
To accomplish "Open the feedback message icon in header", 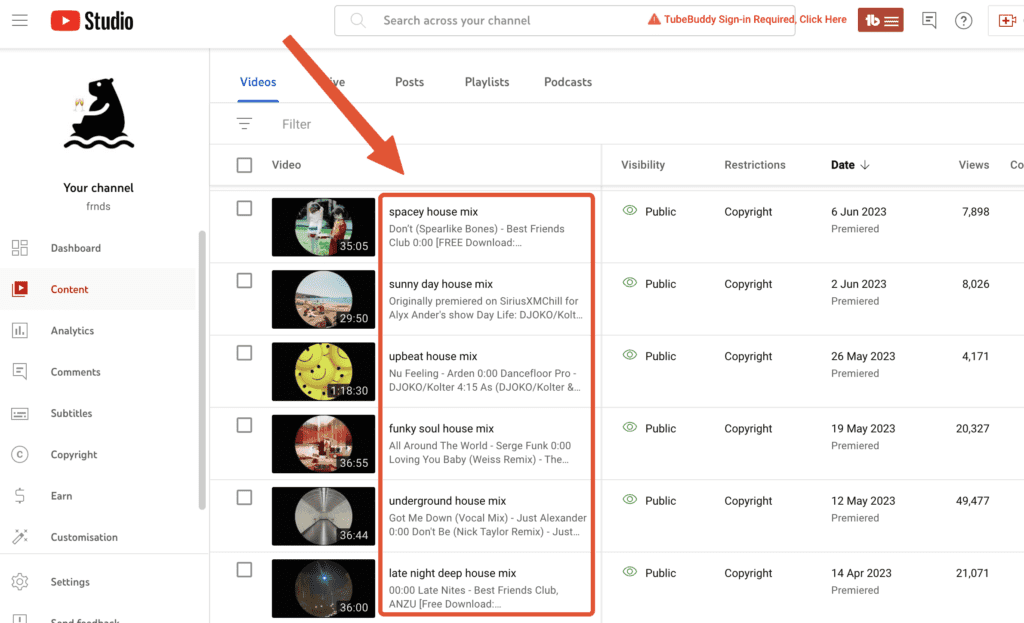I will tap(929, 20).
